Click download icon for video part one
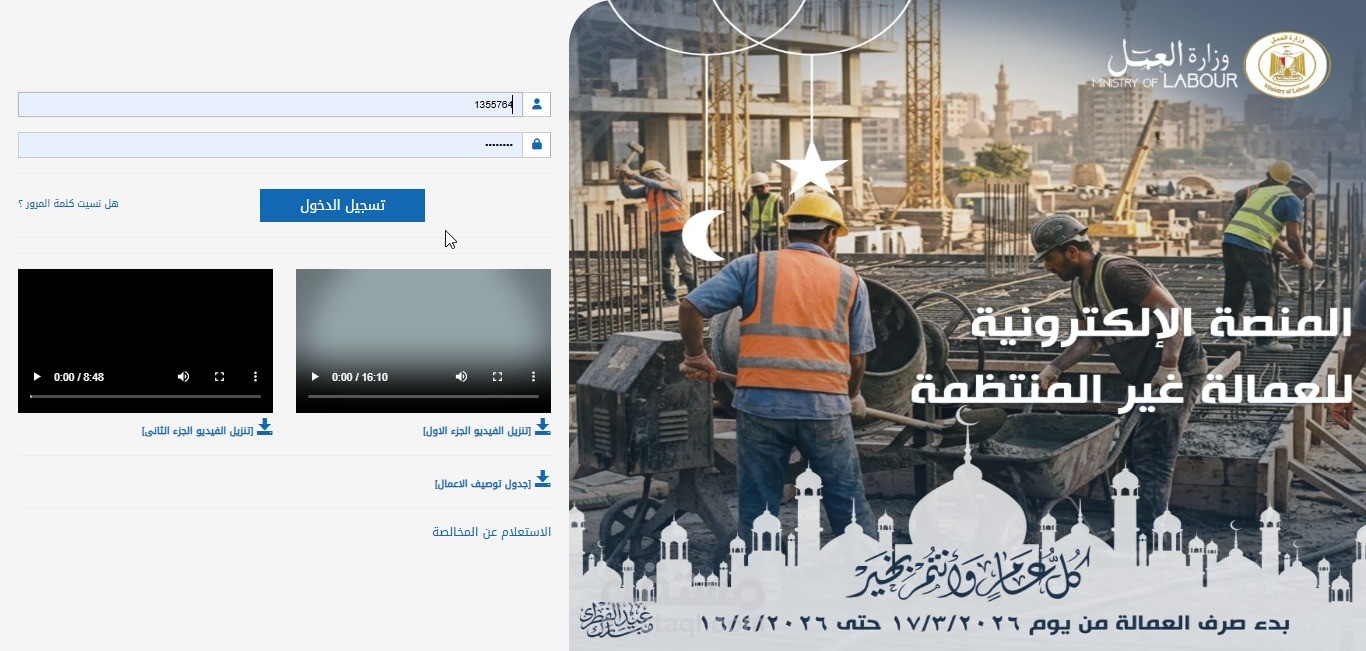The width and height of the screenshot is (1366, 651). pos(543,427)
